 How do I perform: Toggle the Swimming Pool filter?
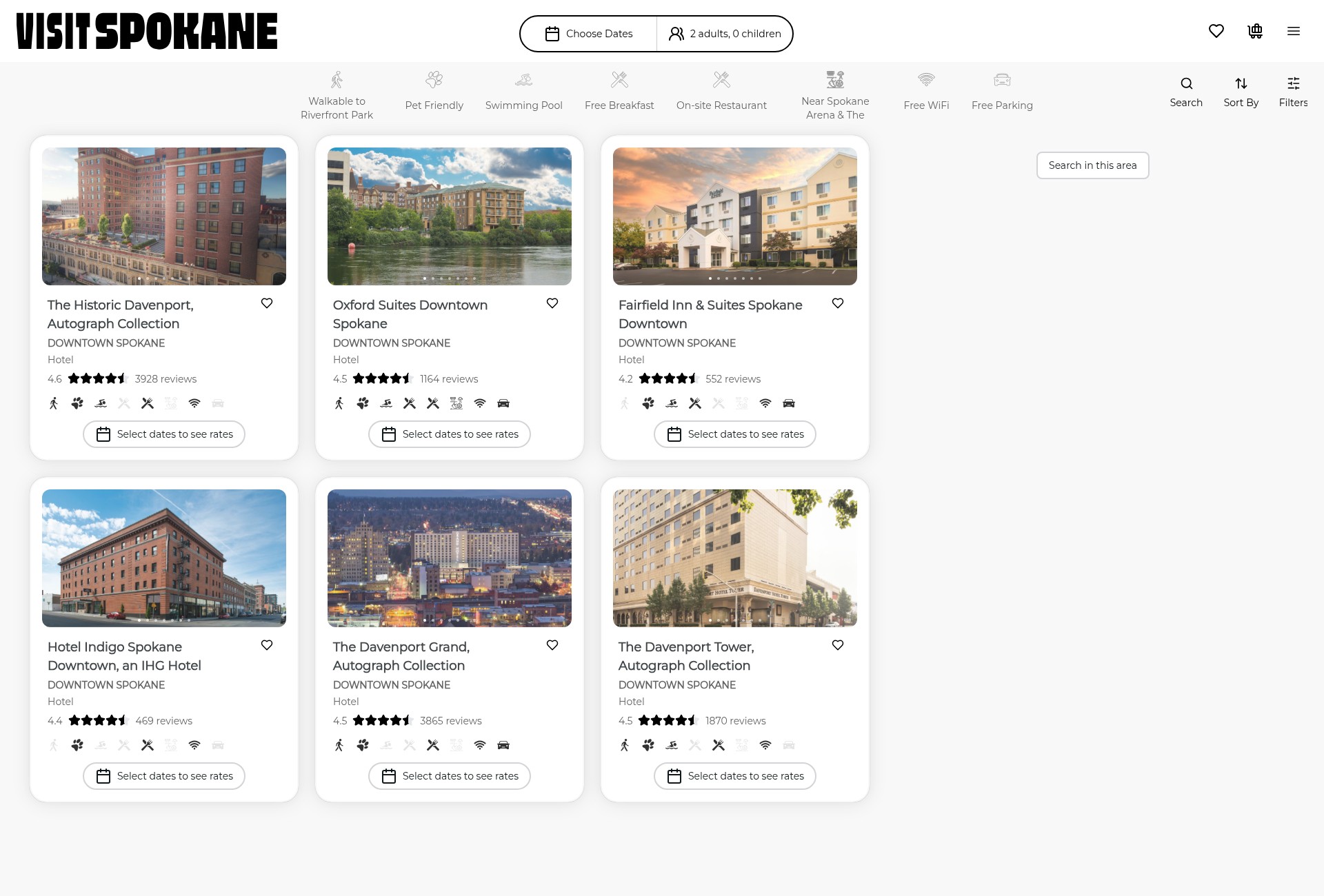point(524,91)
